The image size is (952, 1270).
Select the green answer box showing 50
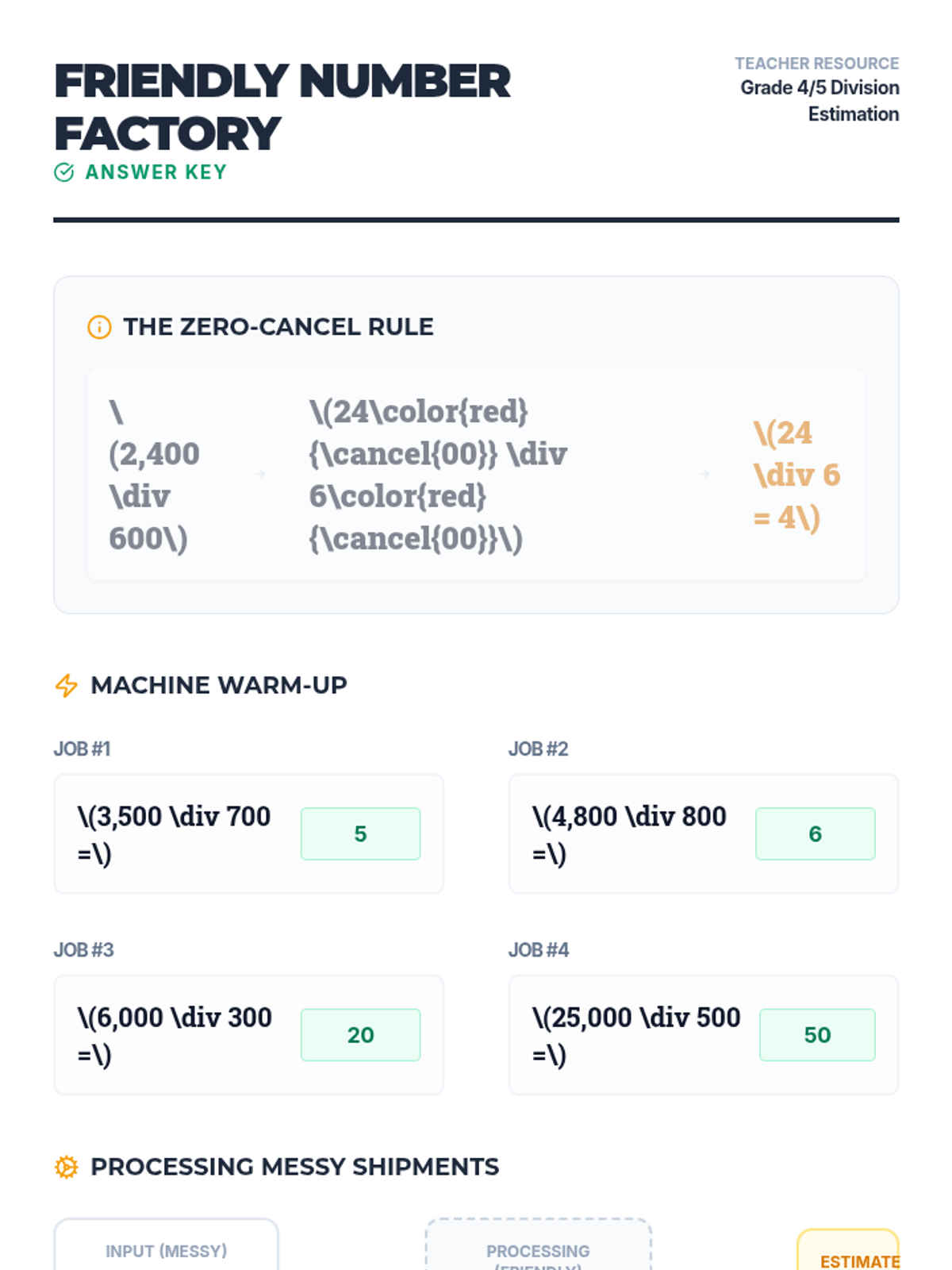click(817, 1034)
